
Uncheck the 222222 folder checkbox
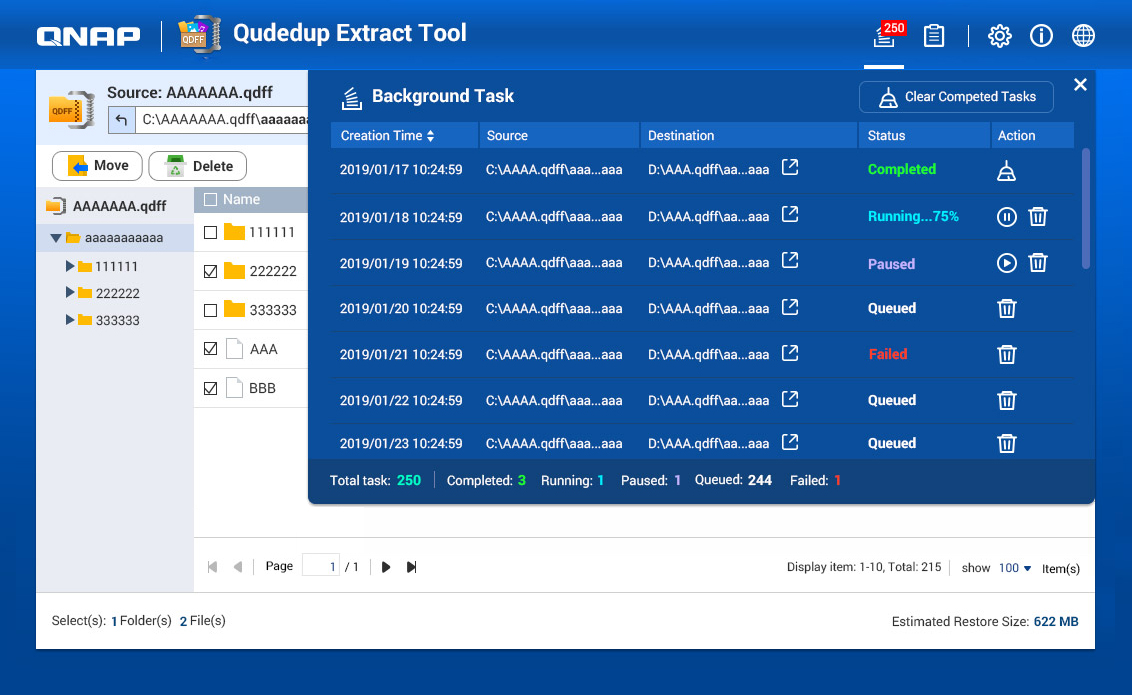click(x=211, y=271)
